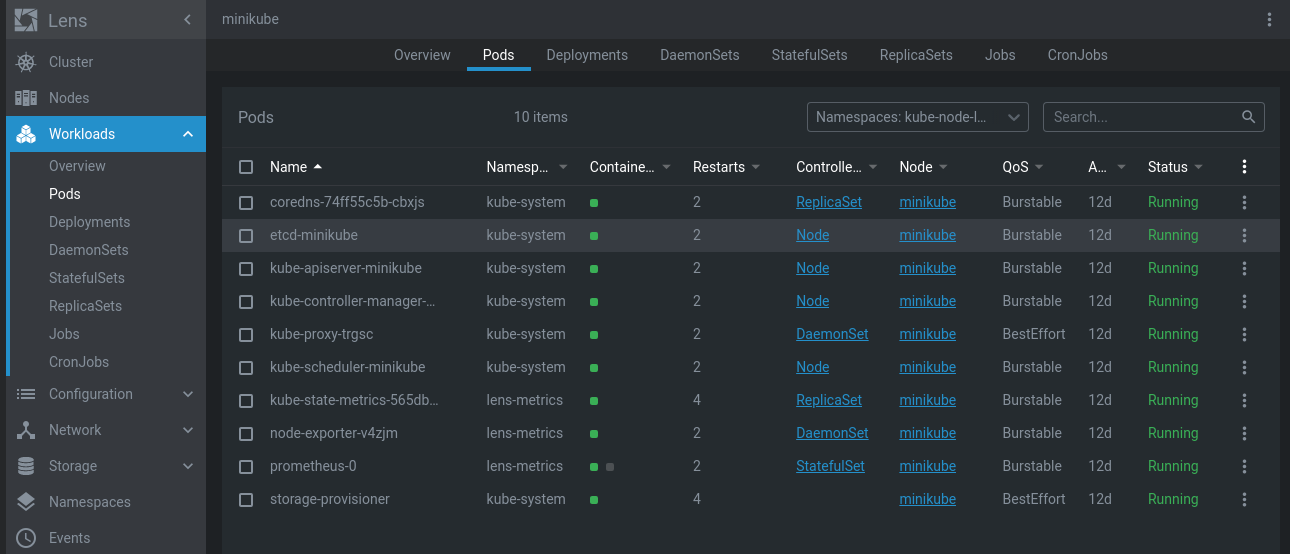Open top-right cluster kebab menu
The image size is (1290, 554).
click(1269, 19)
